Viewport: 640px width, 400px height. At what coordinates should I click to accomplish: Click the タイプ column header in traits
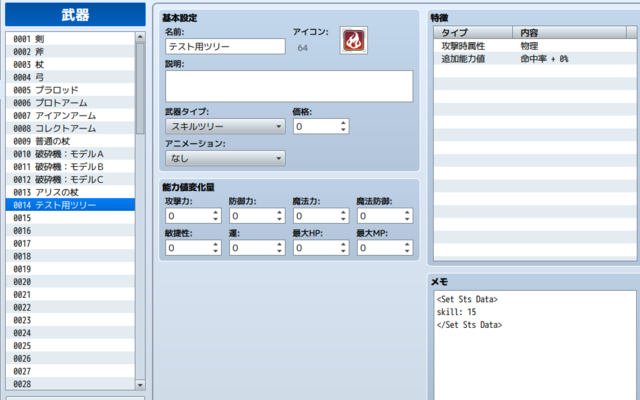473,33
